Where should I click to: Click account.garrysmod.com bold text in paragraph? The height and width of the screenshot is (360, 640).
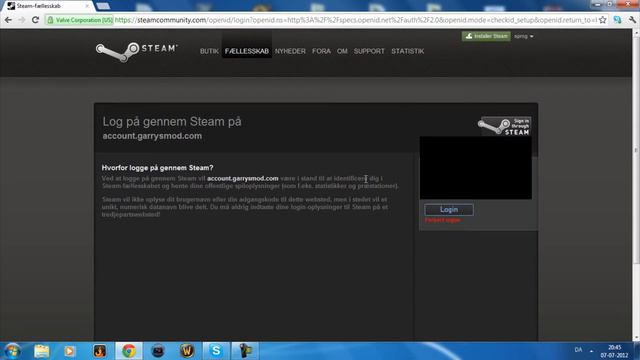(242, 178)
